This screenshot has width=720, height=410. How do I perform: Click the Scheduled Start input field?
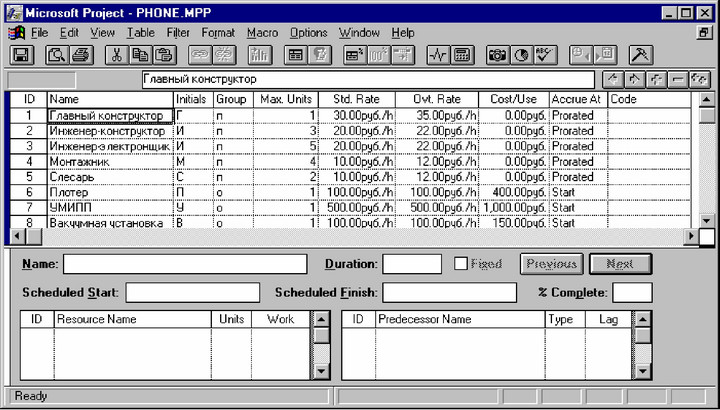[193, 292]
